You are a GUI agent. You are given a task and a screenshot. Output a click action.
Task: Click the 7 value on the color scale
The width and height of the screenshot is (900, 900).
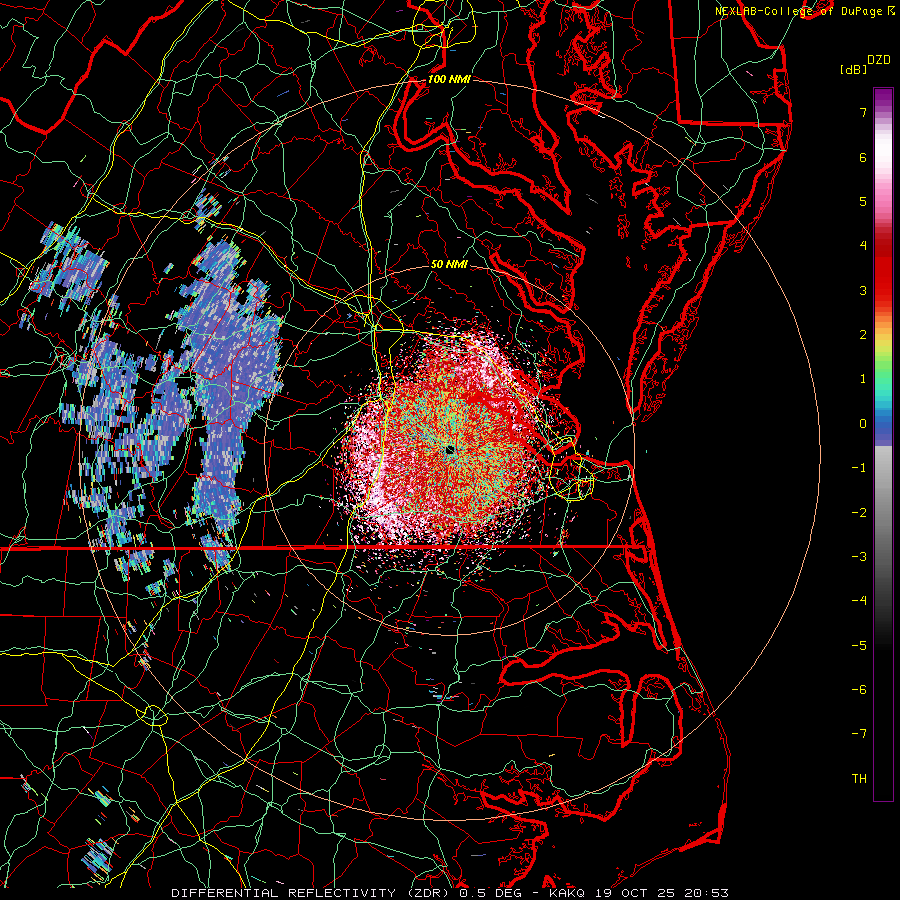pos(863,112)
